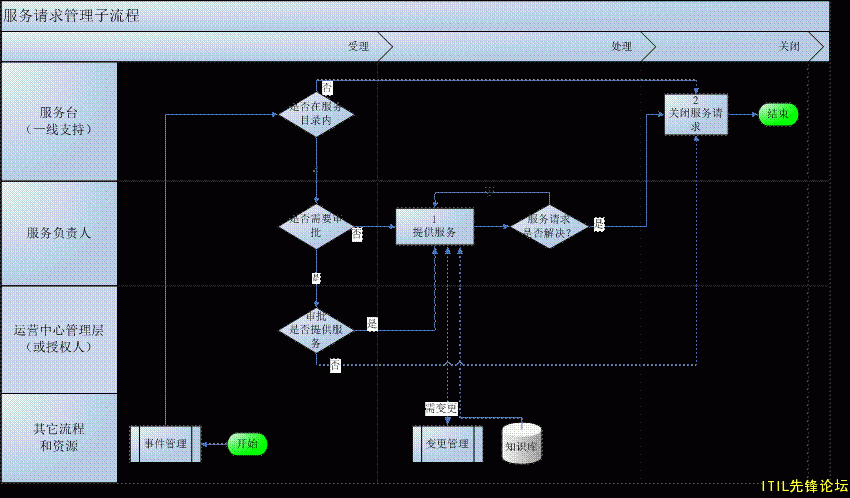Click the 需变更 connector label
The height and width of the screenshot is (498, 850).
[440, 407]
